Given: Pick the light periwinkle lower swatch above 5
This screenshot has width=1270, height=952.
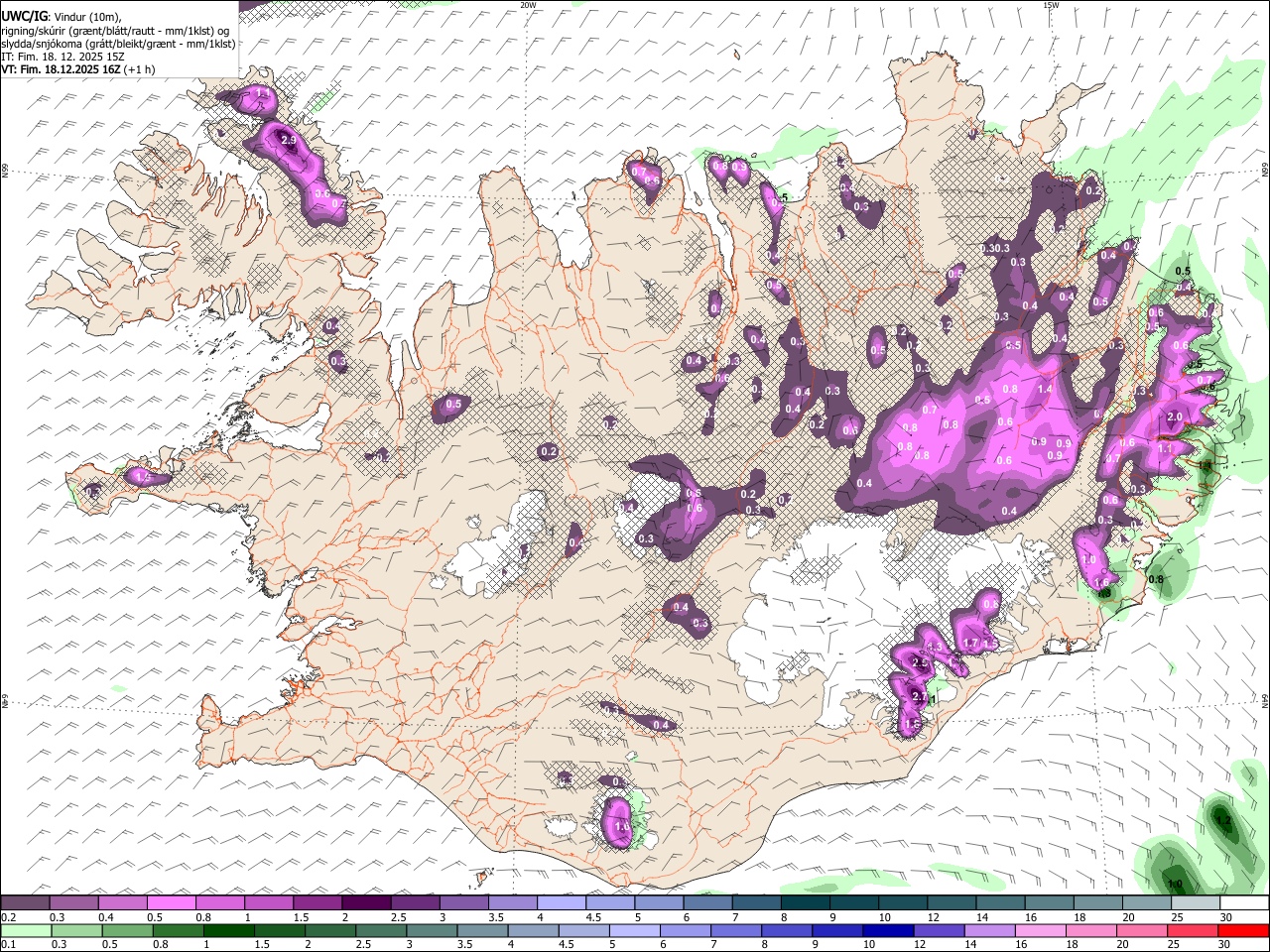Looking at the screenshot, I should (634, 931).
